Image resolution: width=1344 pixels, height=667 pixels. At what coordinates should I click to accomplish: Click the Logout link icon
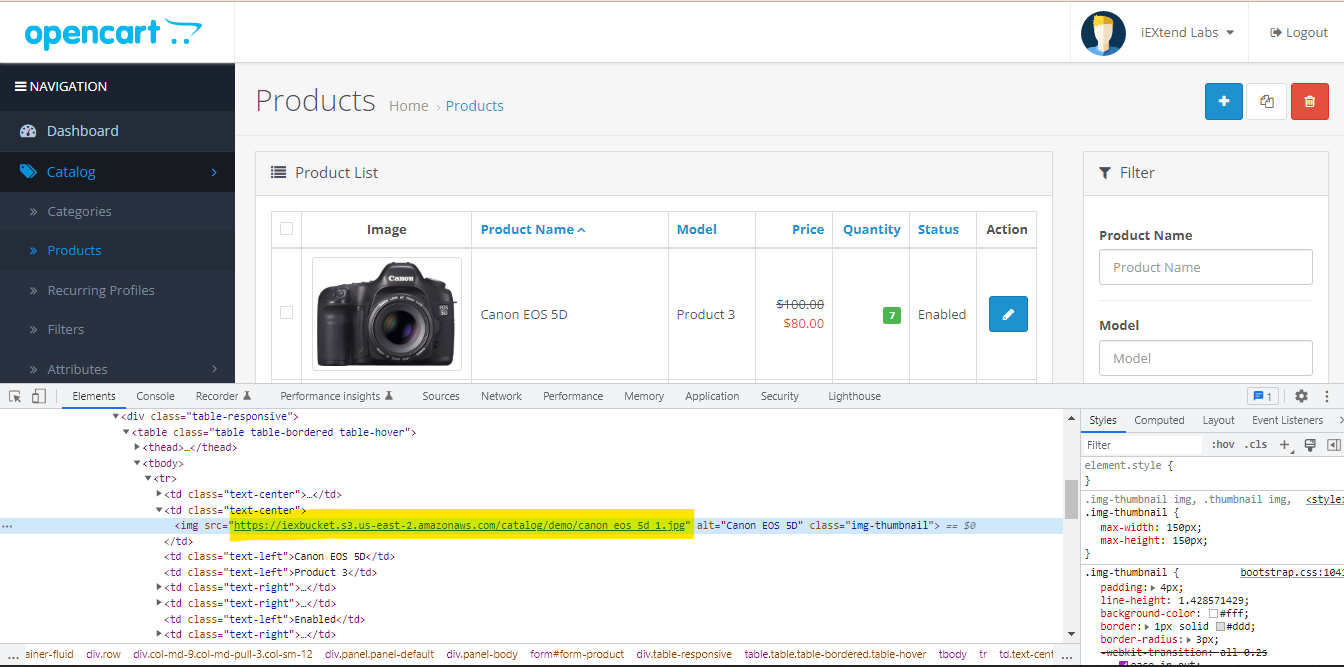click(x=1276, y=33)
